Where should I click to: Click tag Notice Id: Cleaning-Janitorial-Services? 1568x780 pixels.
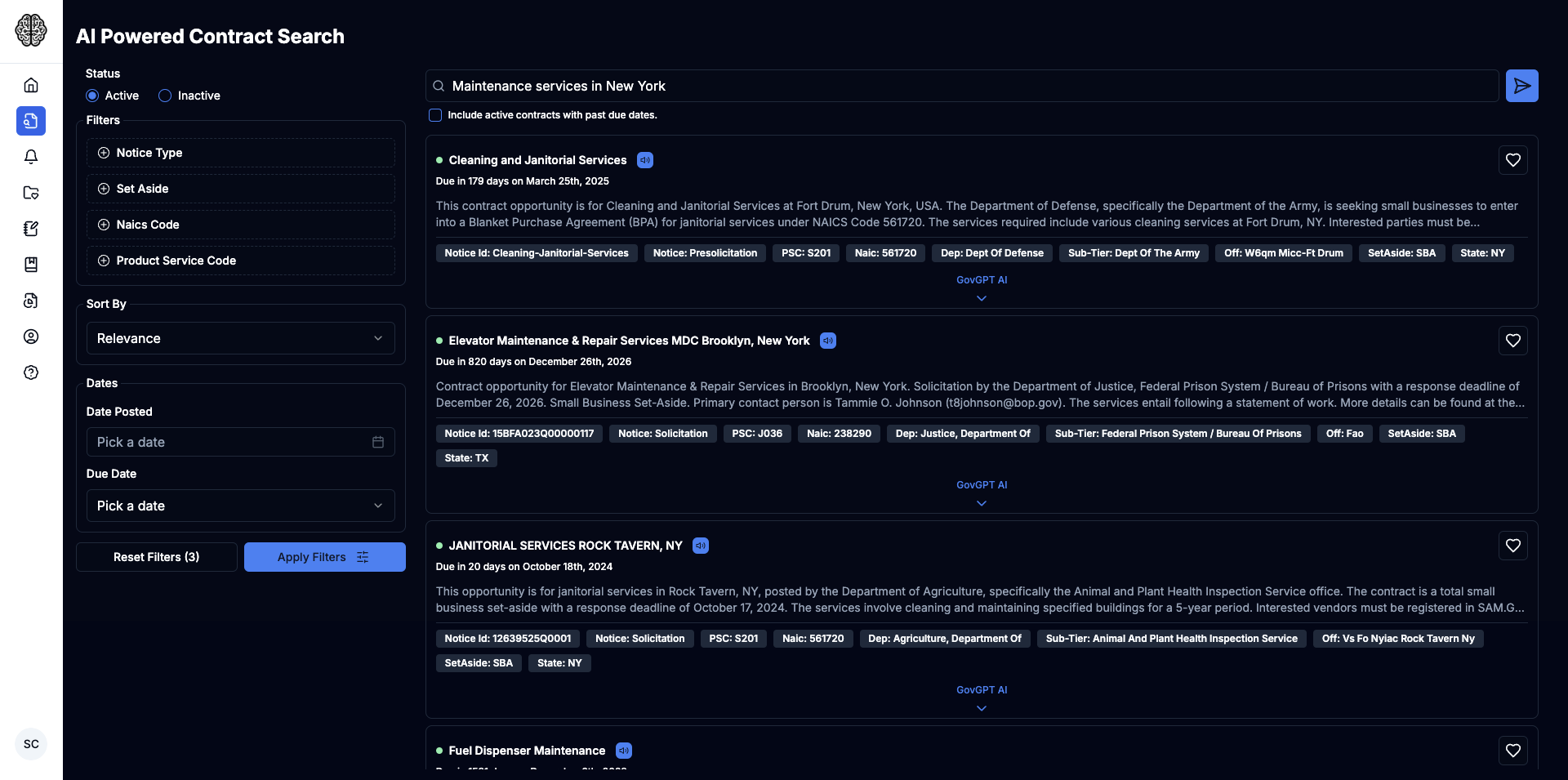tap(537, 253)
